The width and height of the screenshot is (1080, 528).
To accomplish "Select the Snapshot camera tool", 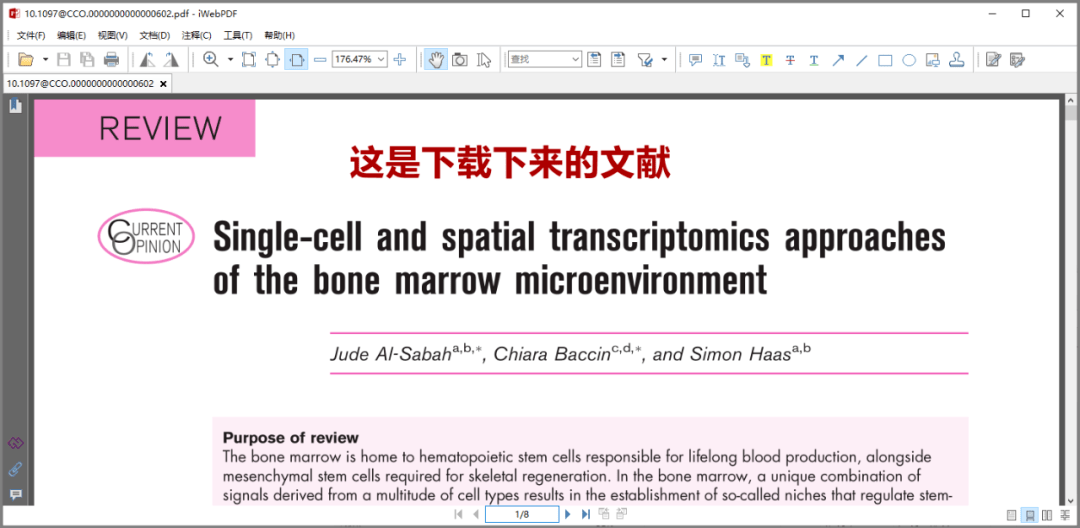I will point(459,60).
